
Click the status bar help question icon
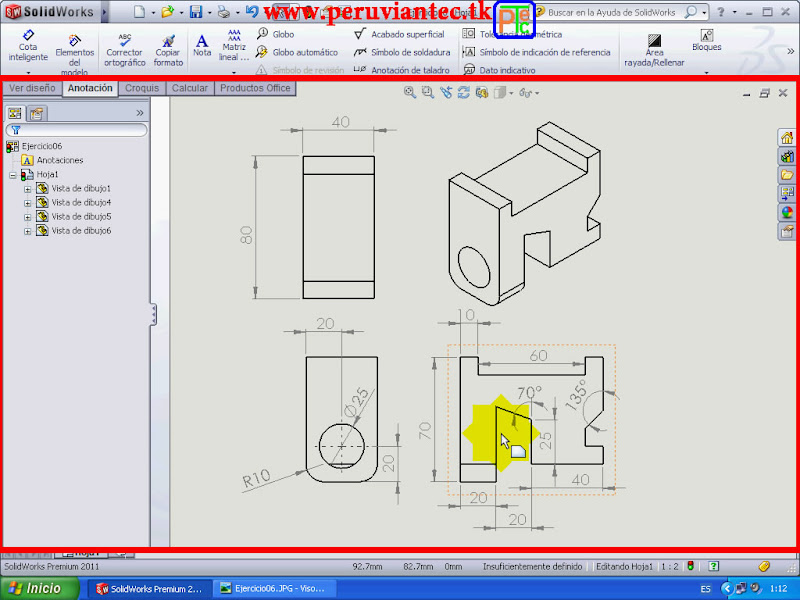[714, 566]
